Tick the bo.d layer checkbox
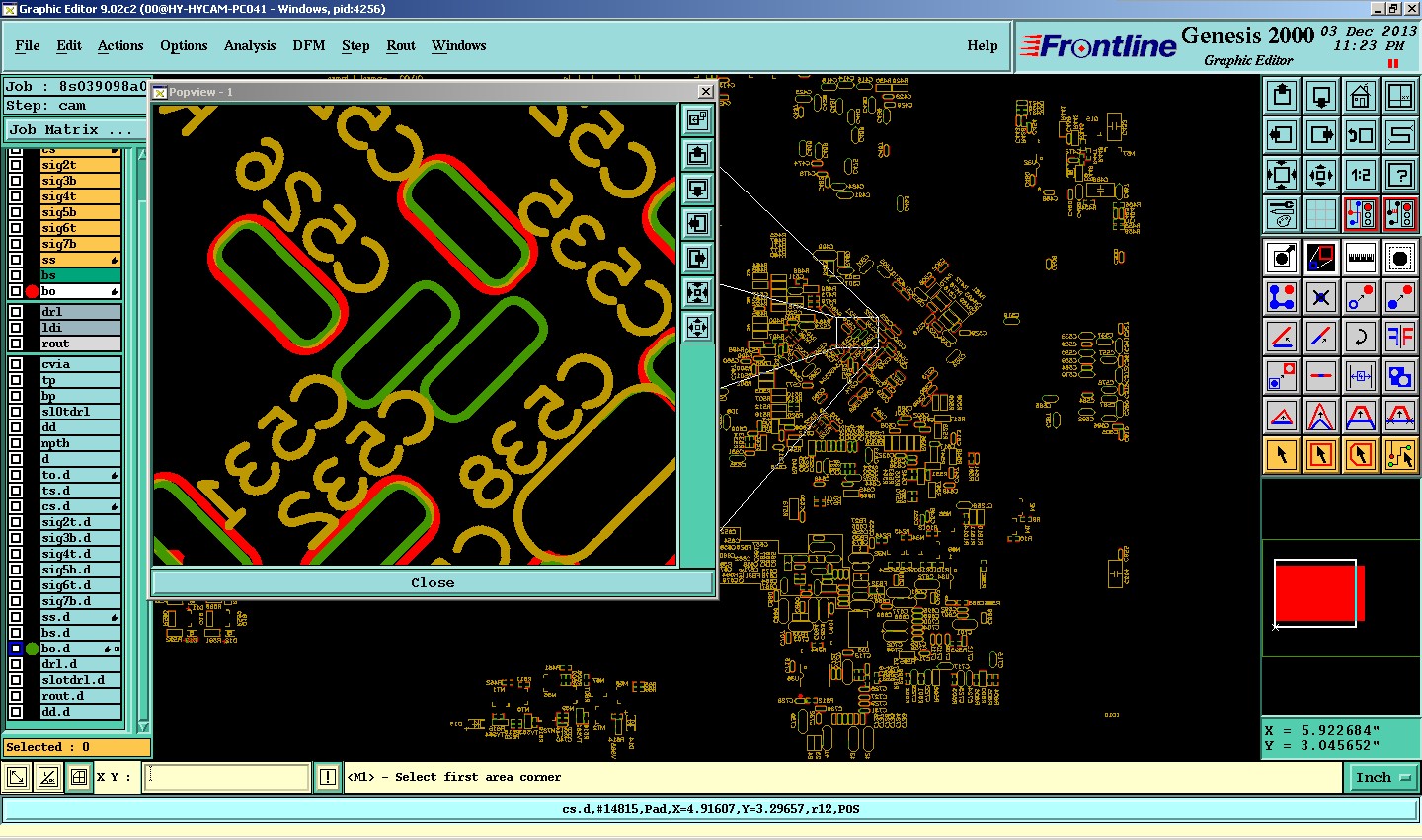The width and height of the screenshot is (1422, 840). (x=16, y=649)
